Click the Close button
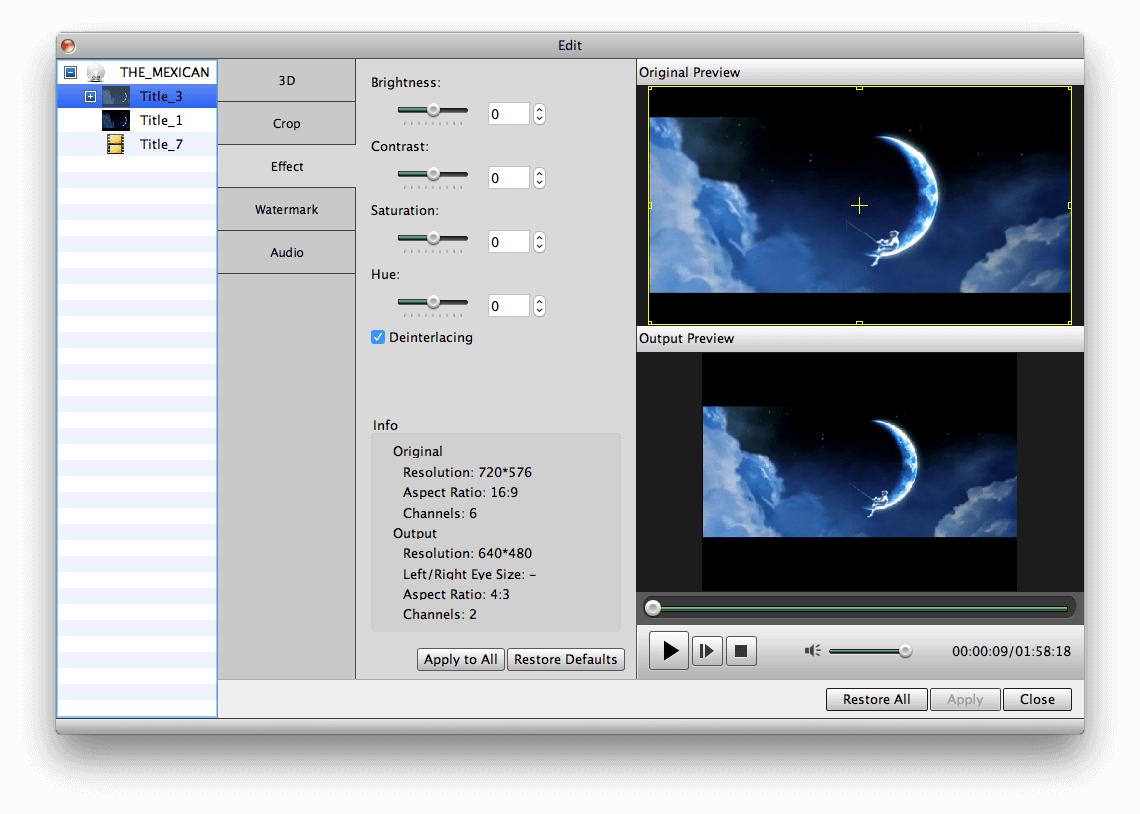 tap(1037, 699)
